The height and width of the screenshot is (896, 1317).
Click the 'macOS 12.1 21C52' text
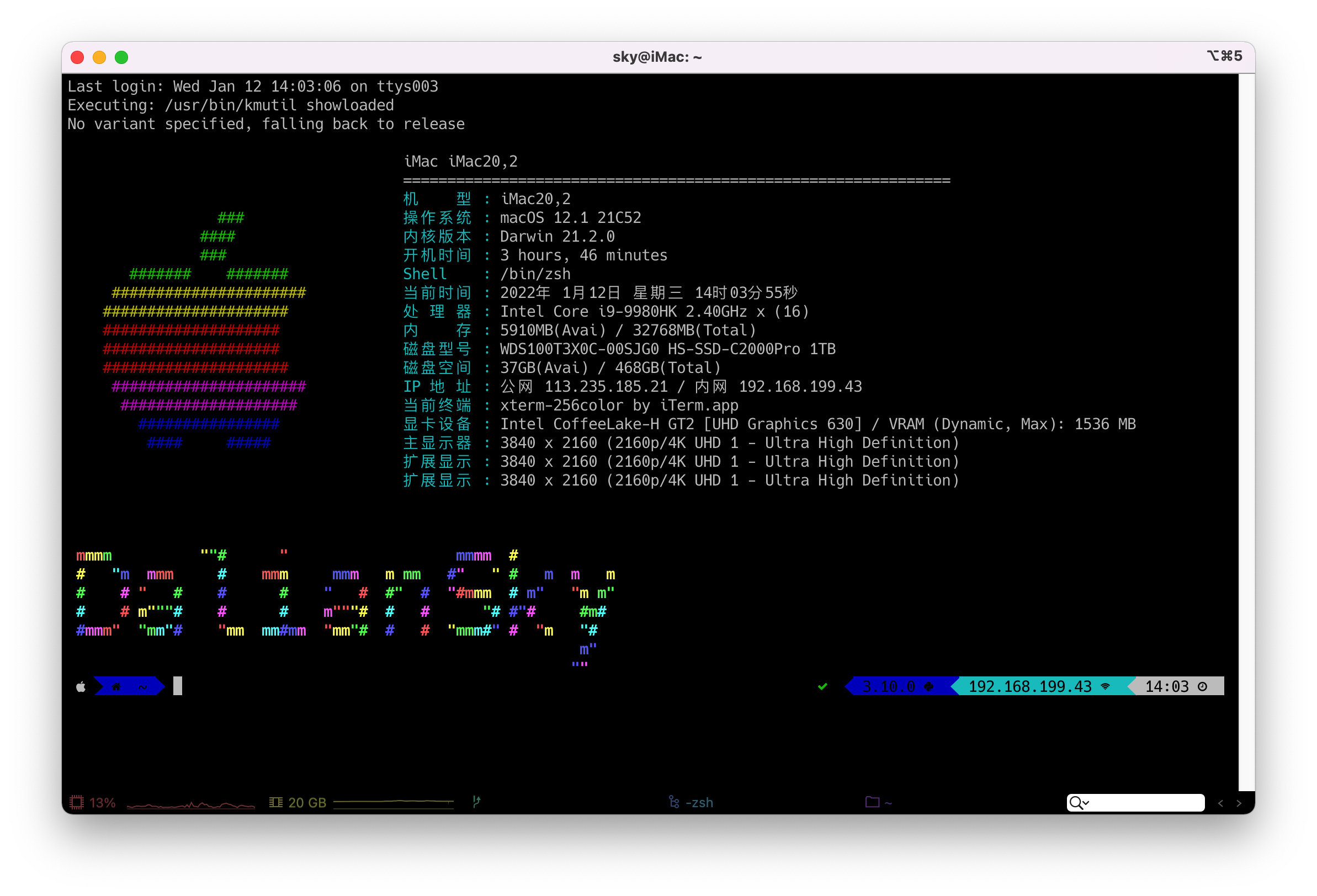tap(570, 218)
